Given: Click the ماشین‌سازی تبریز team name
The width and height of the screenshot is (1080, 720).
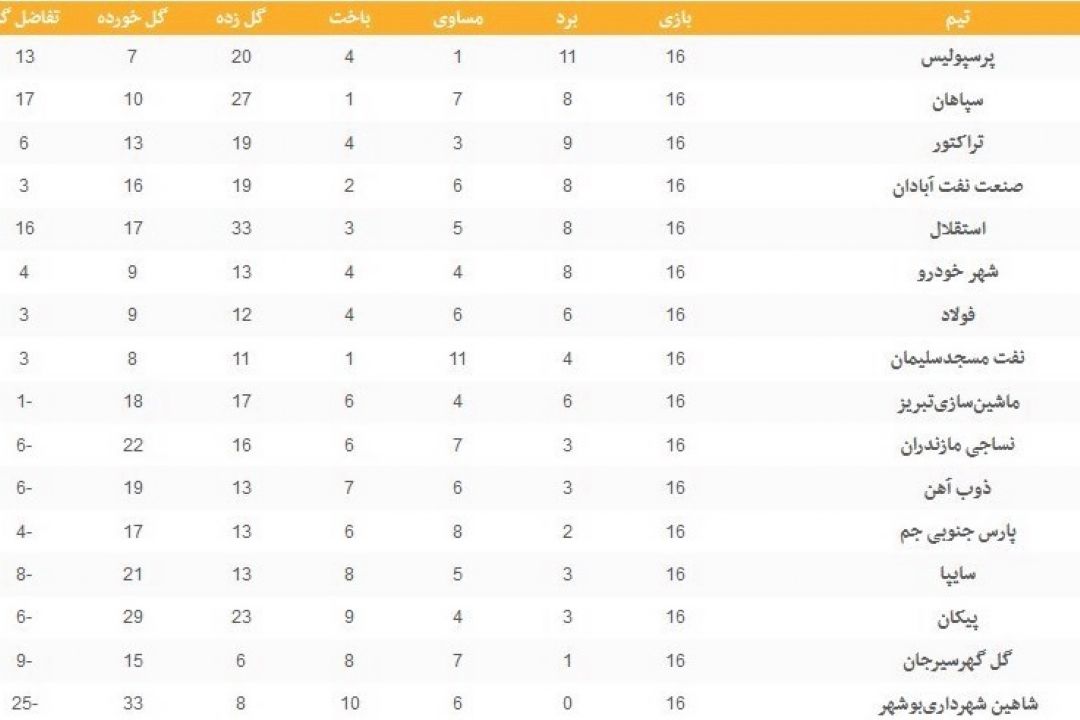Looking at the screenshot, I should click(x=958, y=402).
